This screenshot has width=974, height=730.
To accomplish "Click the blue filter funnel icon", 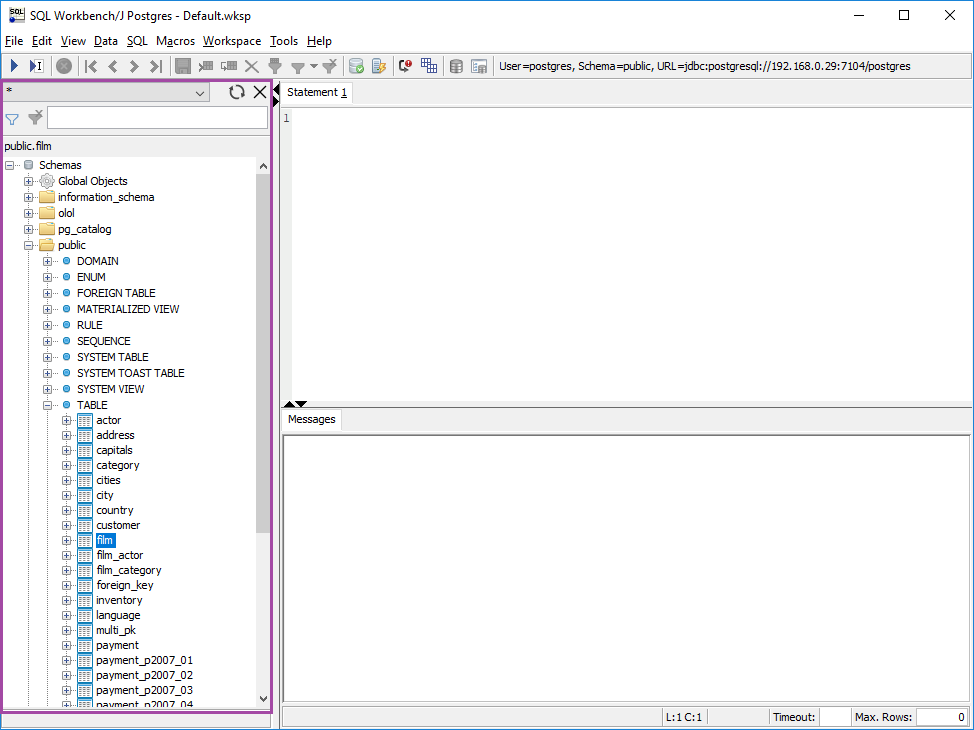I will (x=12, y=119).
